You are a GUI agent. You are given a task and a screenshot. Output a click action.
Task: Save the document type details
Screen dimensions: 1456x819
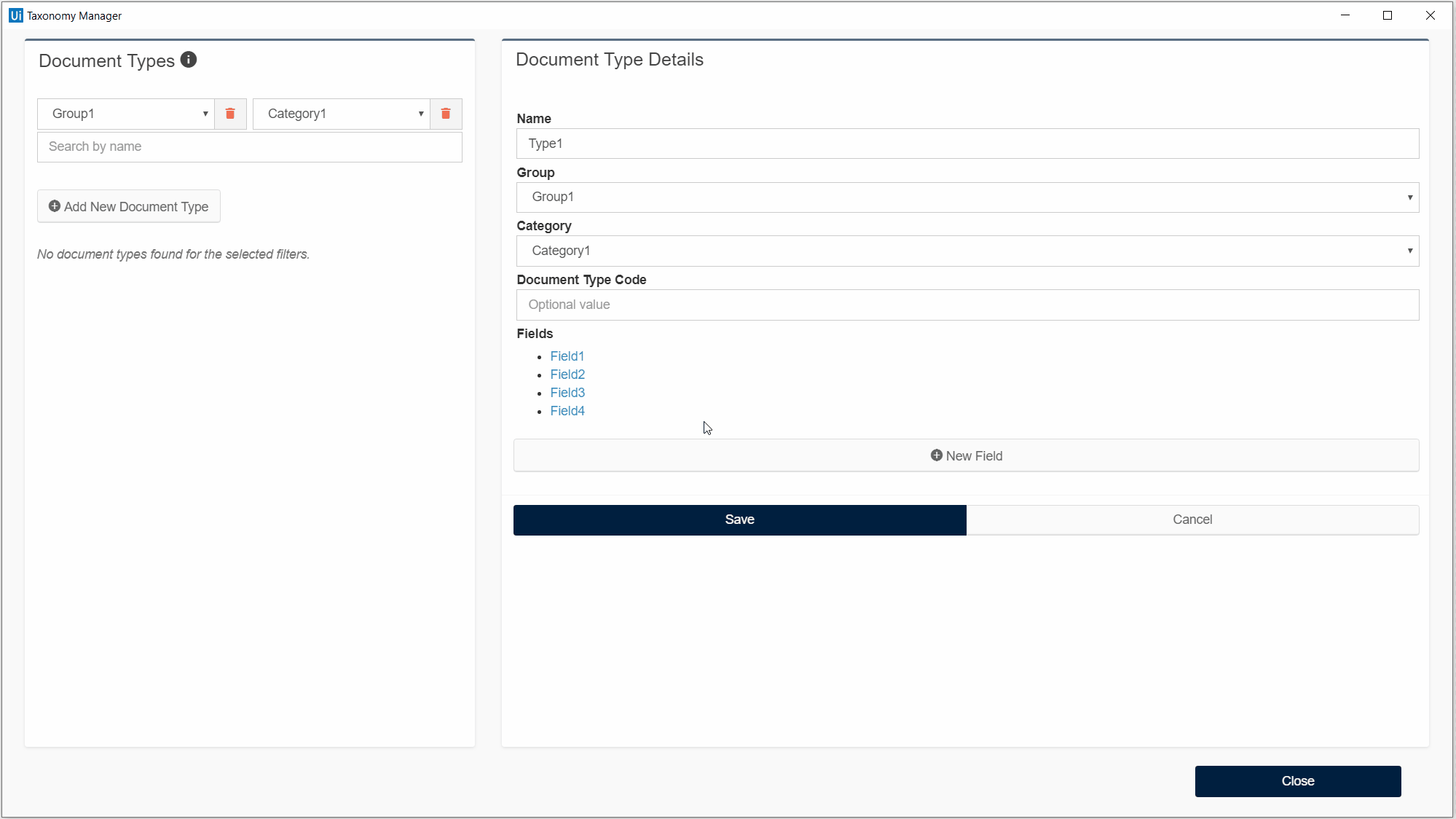(739, 520)
